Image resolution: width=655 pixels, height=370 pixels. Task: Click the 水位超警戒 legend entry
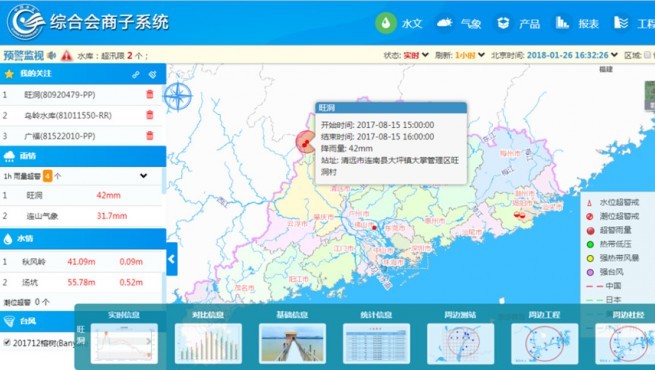pyautogui.click(x=612, y=203)
